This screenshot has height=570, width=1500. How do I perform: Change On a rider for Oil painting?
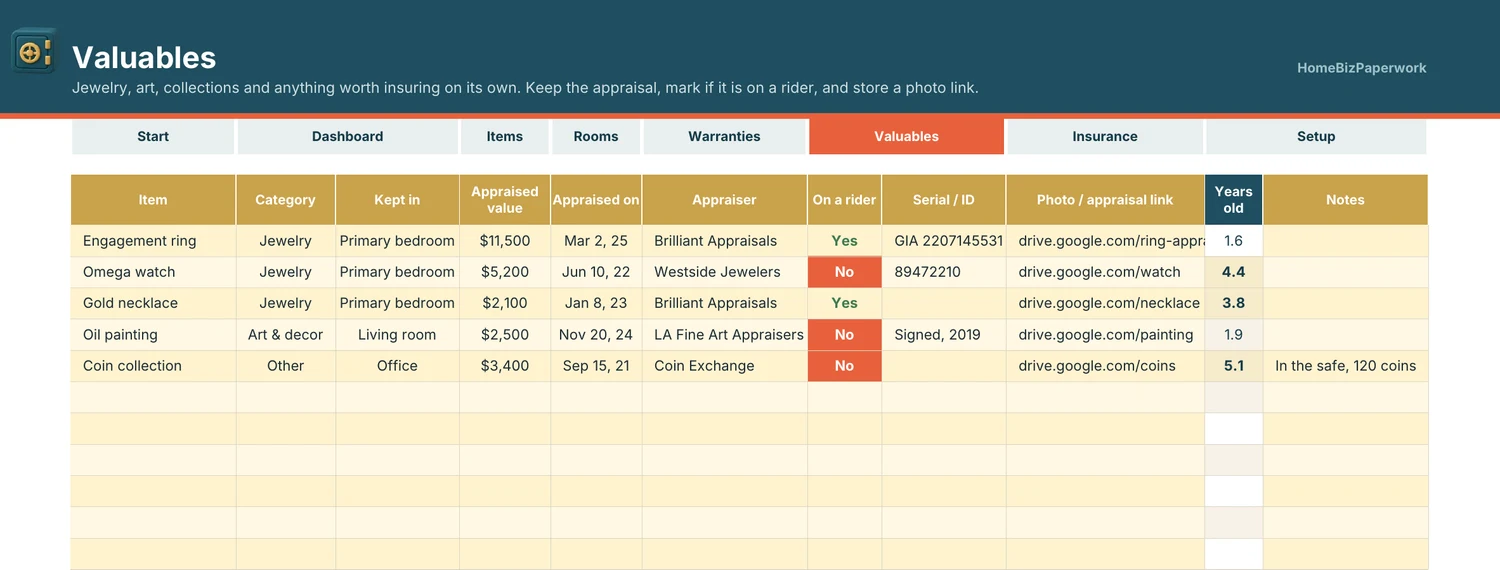tap(844, 335)
